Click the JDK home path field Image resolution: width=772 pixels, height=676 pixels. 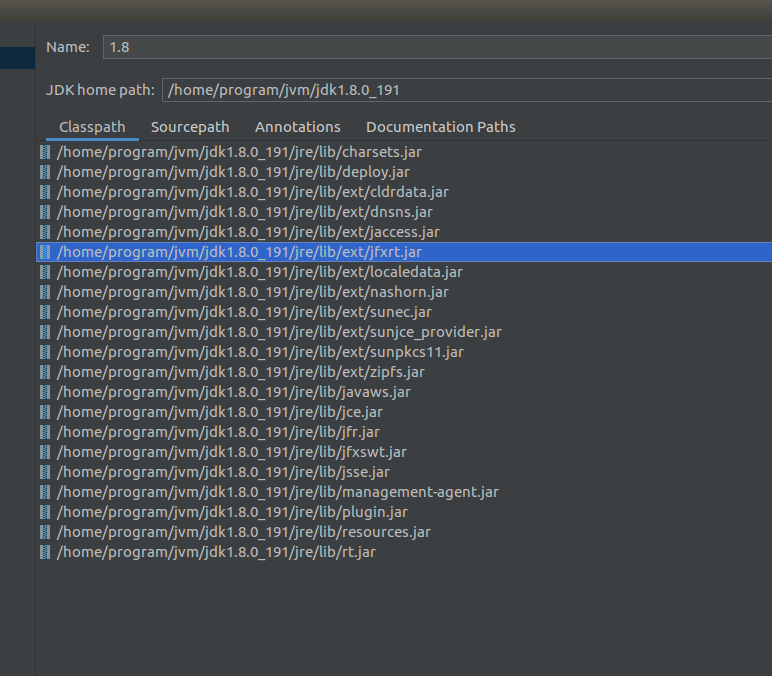pos(467,90)
